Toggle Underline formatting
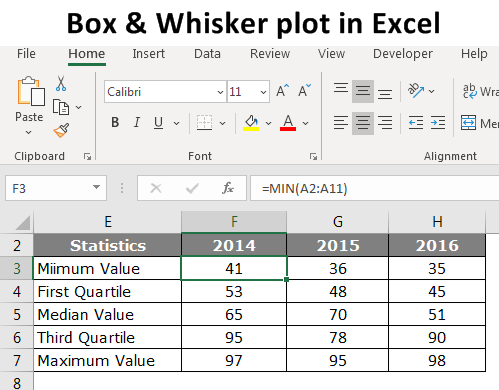Screen dimensions: 499x390 point(159,123)
